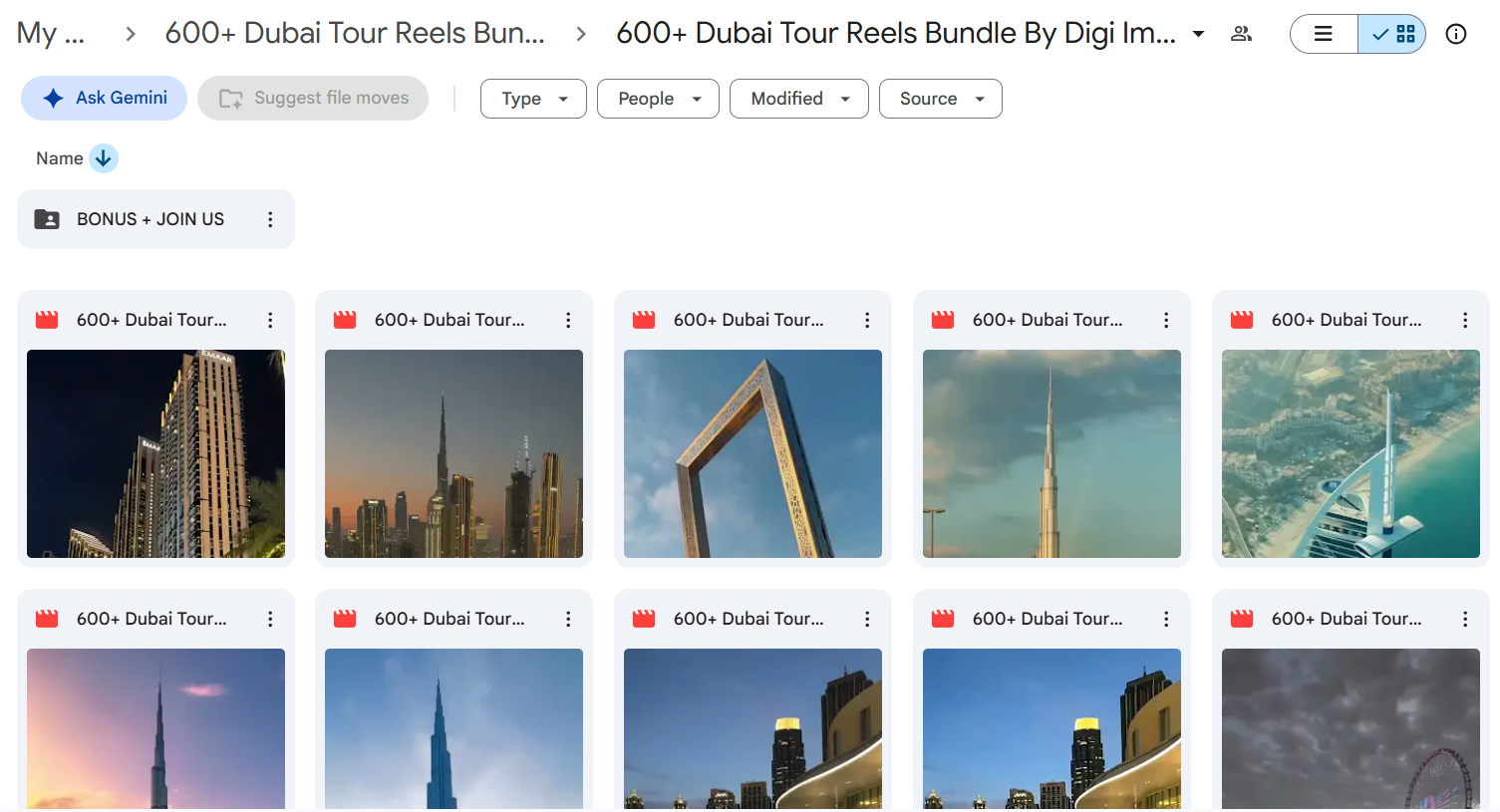Click the shared folder icon beside BONUS + JOIN US

[x=47, y=219]
